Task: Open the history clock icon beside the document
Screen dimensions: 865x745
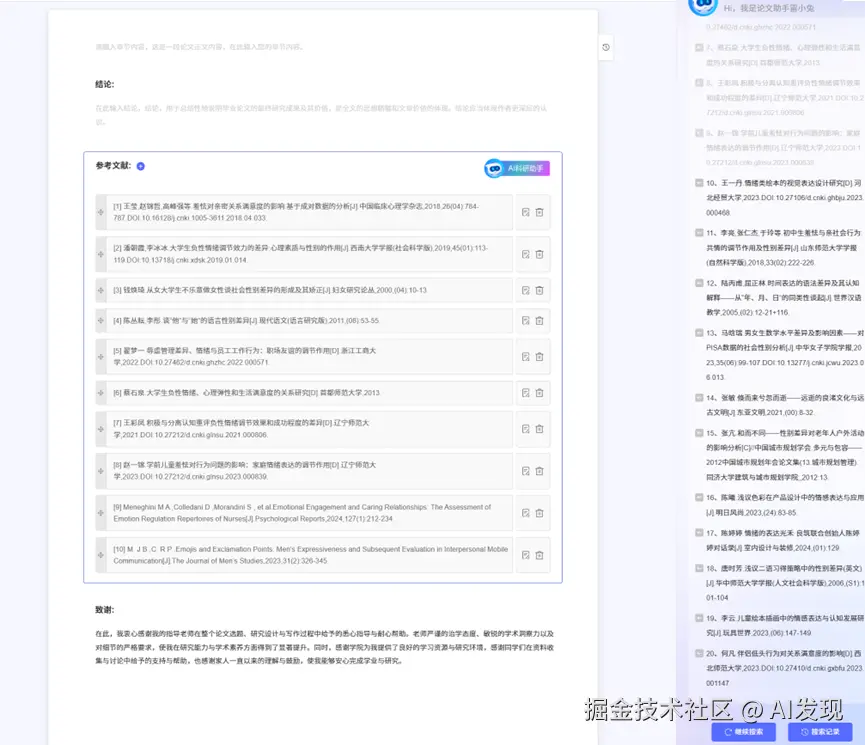Action: pyautogui.click(x=606, y=47)
